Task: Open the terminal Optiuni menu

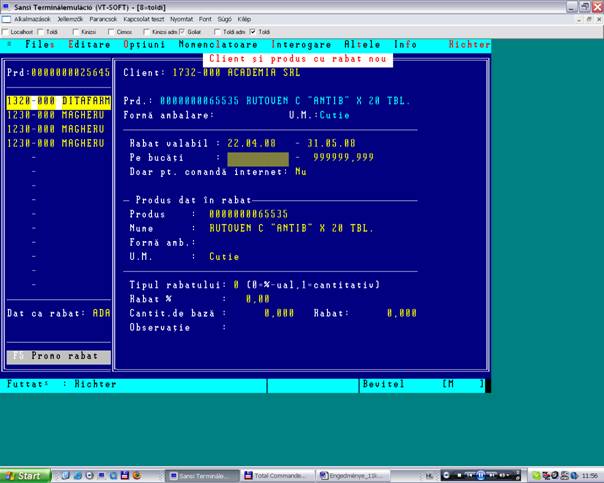Action: pyautogui.click(x=144, y=45)
